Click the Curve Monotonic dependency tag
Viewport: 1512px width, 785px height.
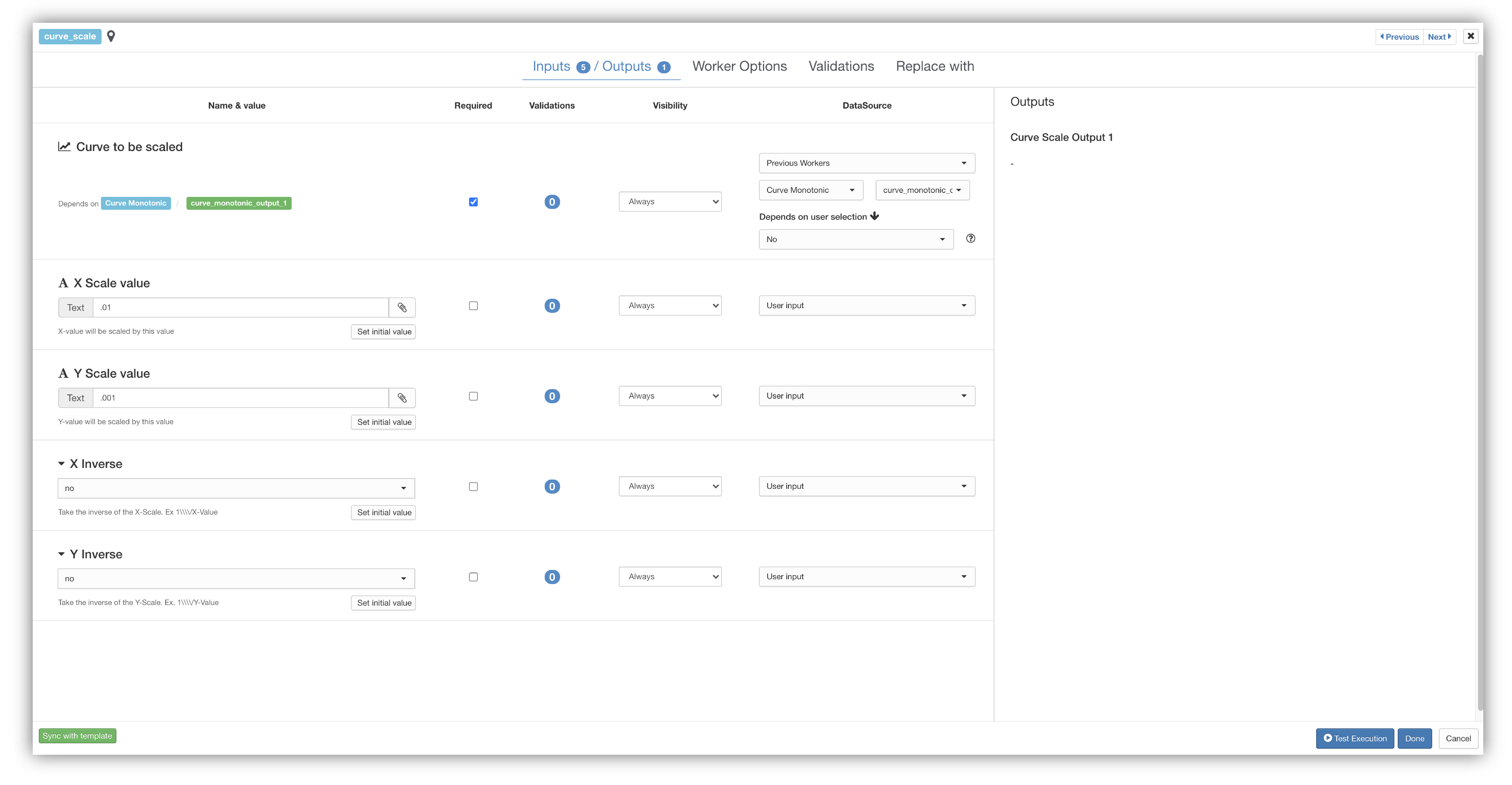pos(136,203)
